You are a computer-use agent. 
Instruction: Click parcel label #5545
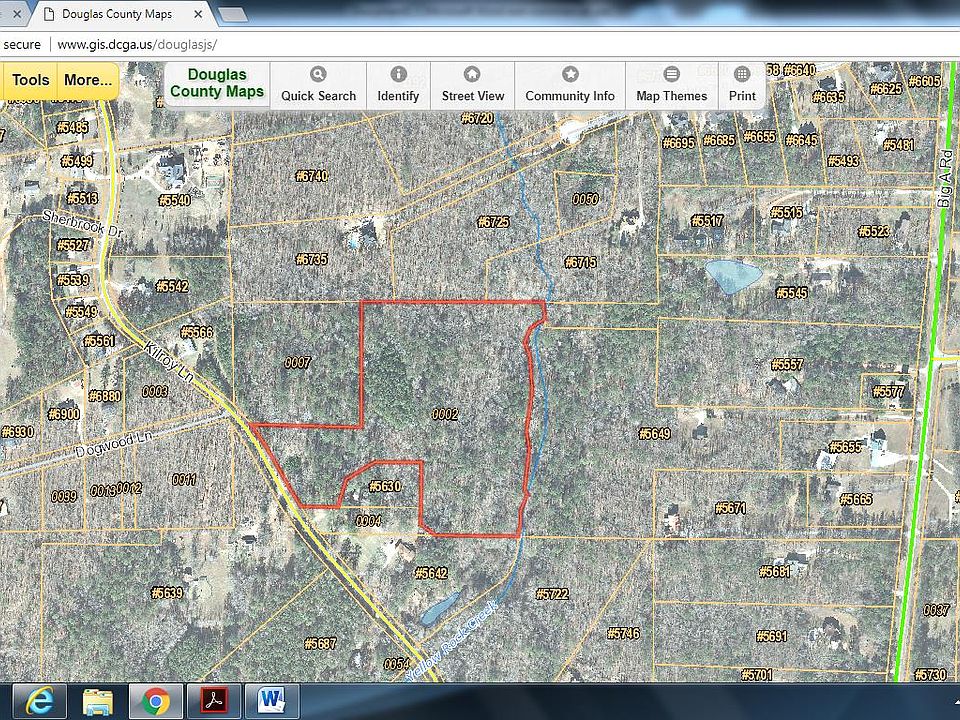(792, 293)
